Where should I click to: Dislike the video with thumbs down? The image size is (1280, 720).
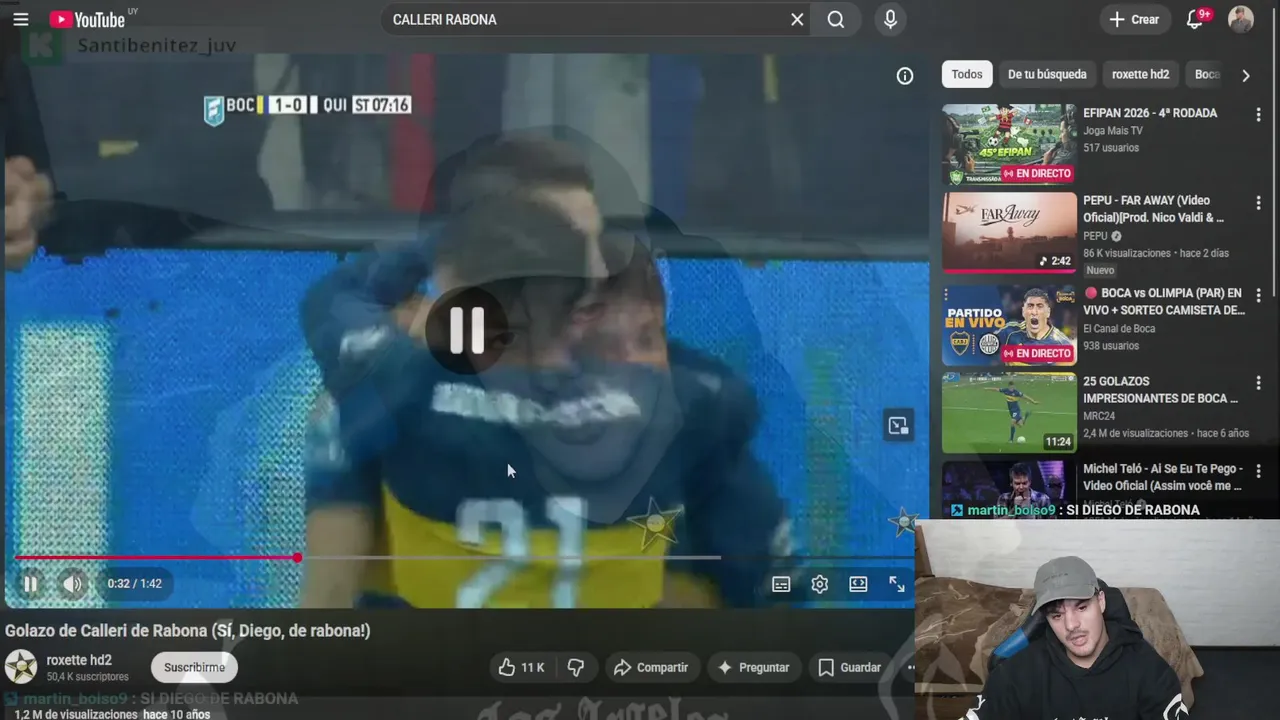[x=576, y=667]
